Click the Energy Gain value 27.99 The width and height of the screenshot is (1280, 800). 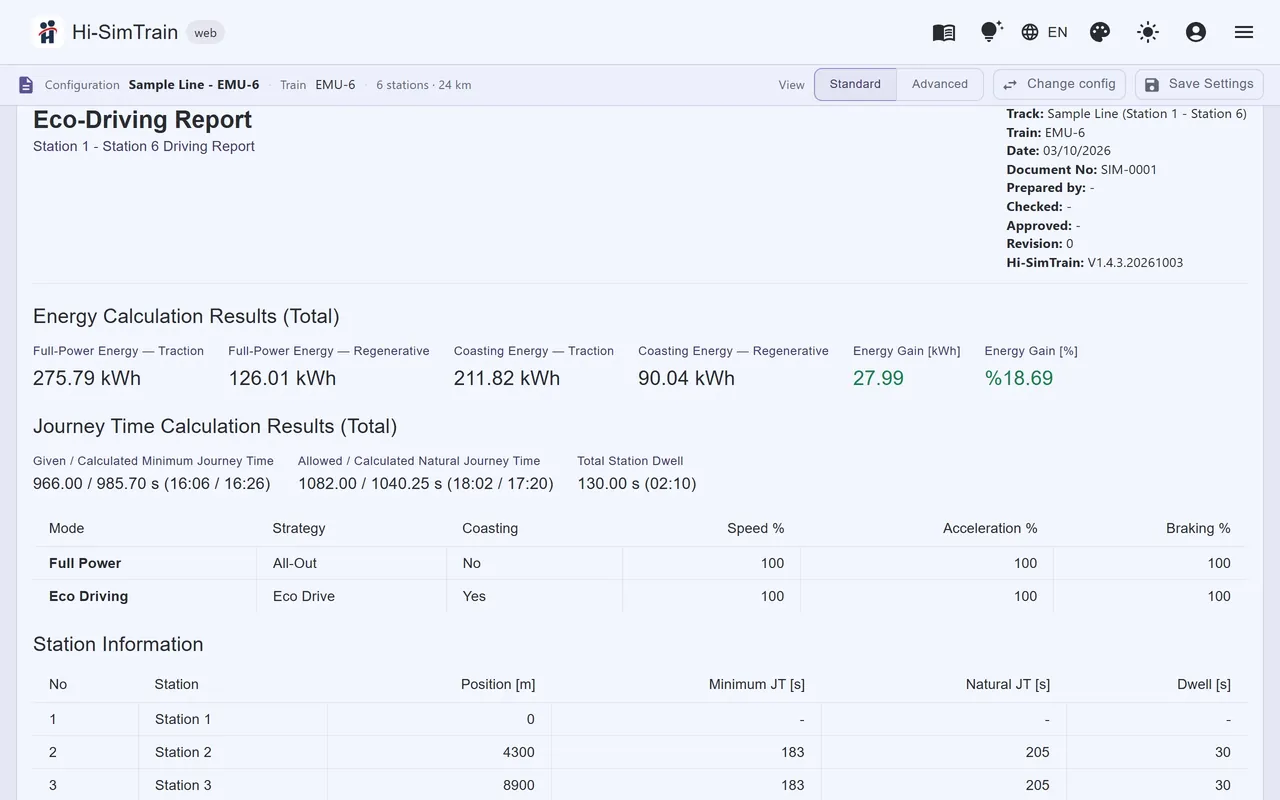point(878,378)
